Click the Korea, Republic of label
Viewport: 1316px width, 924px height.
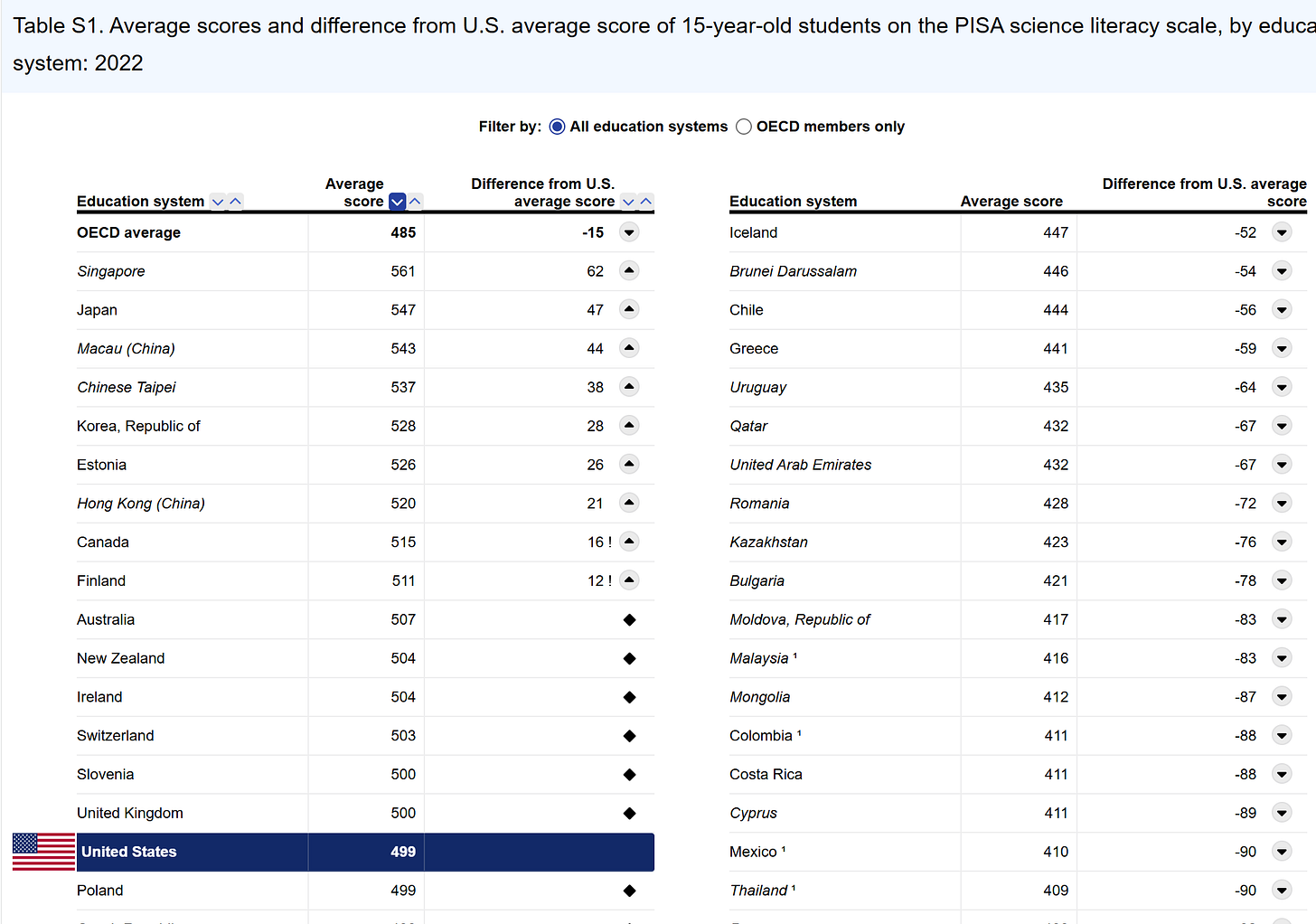pyautogui.click(x=138, y=426)
